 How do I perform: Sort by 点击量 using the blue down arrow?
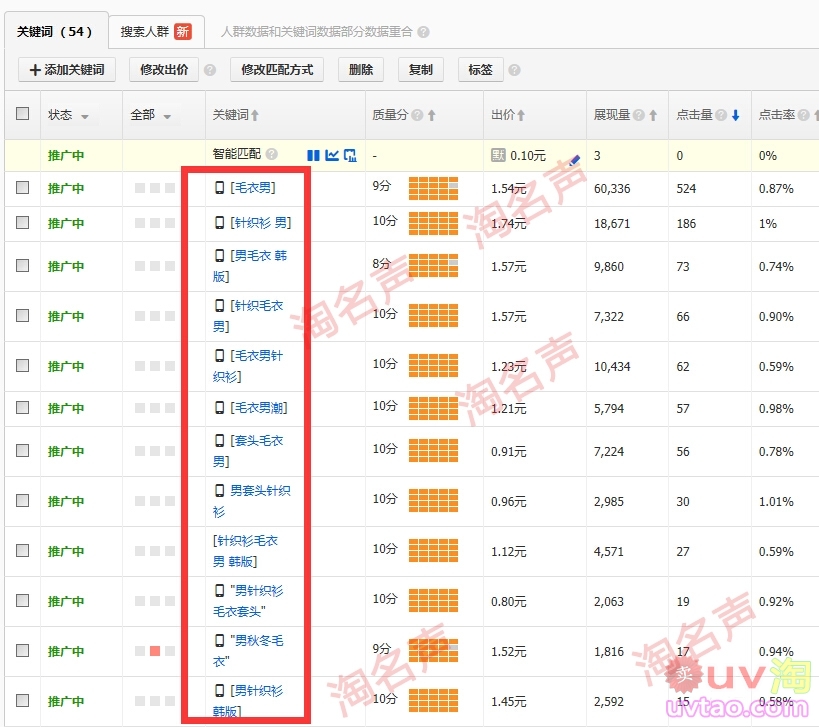[x=736, y=115]
